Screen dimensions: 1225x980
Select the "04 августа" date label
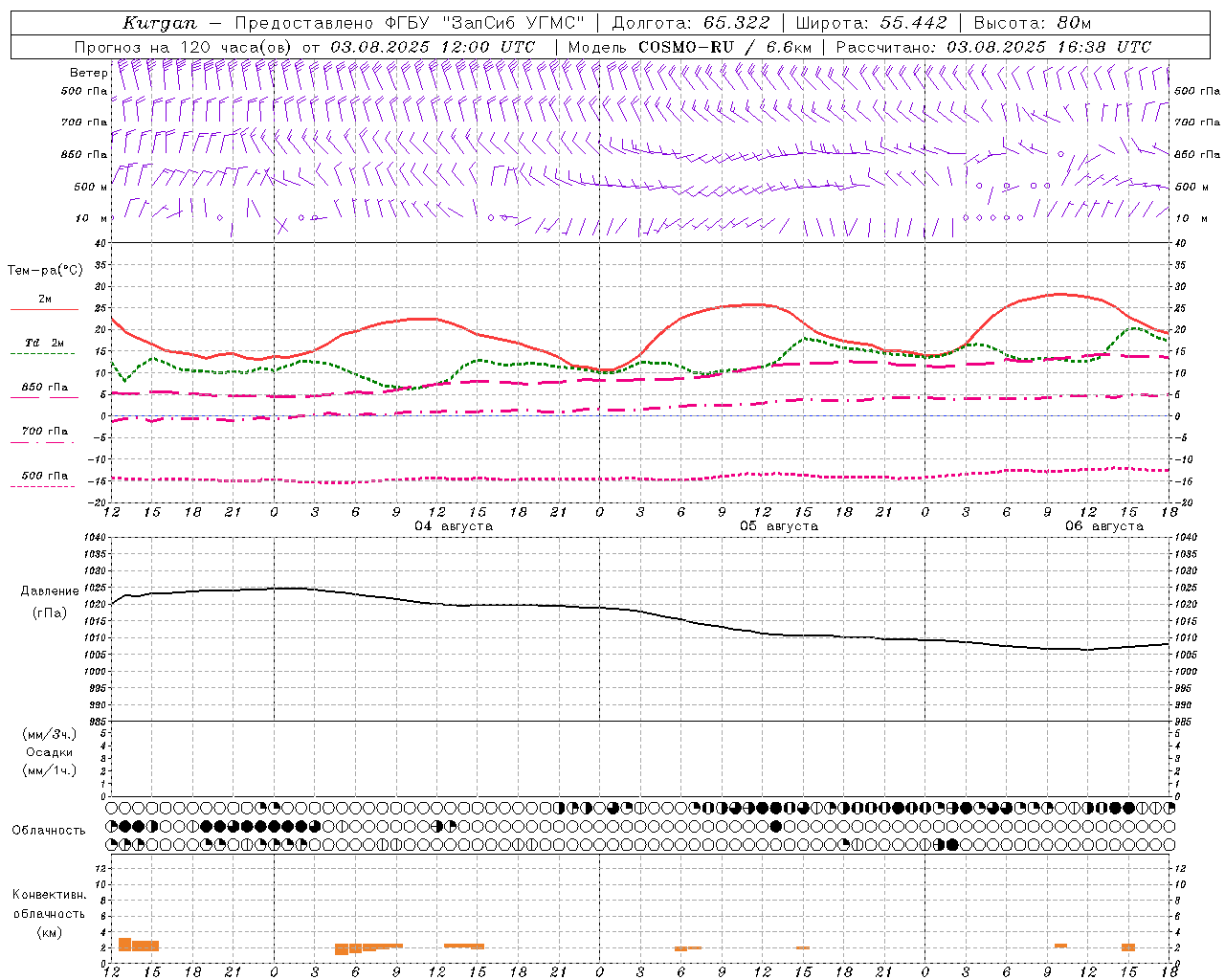click(453, 526)
